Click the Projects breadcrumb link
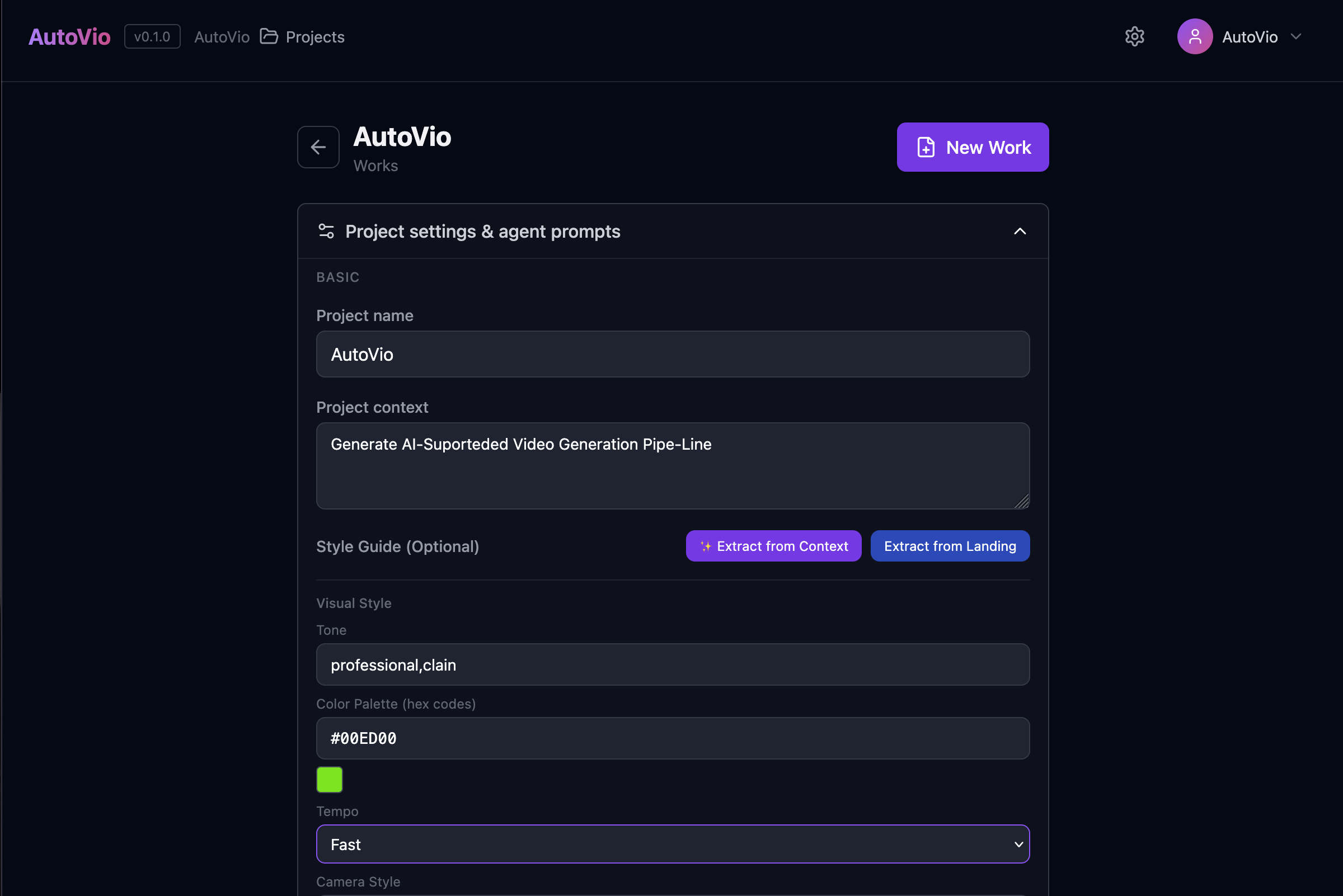The width and height of the screenshot is (1343, 896). pos(315,37)
